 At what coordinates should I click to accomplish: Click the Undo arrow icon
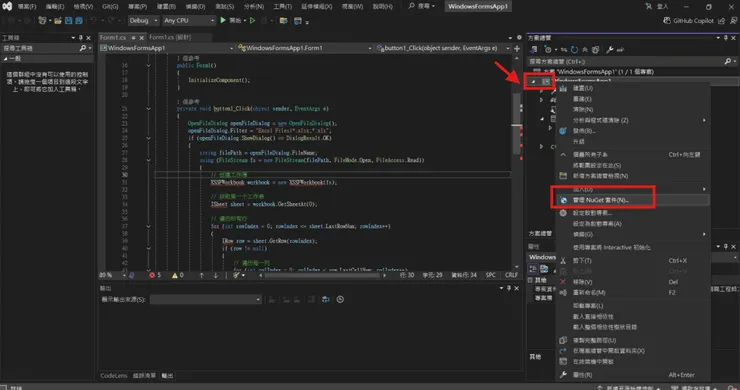tap(93, 21)
